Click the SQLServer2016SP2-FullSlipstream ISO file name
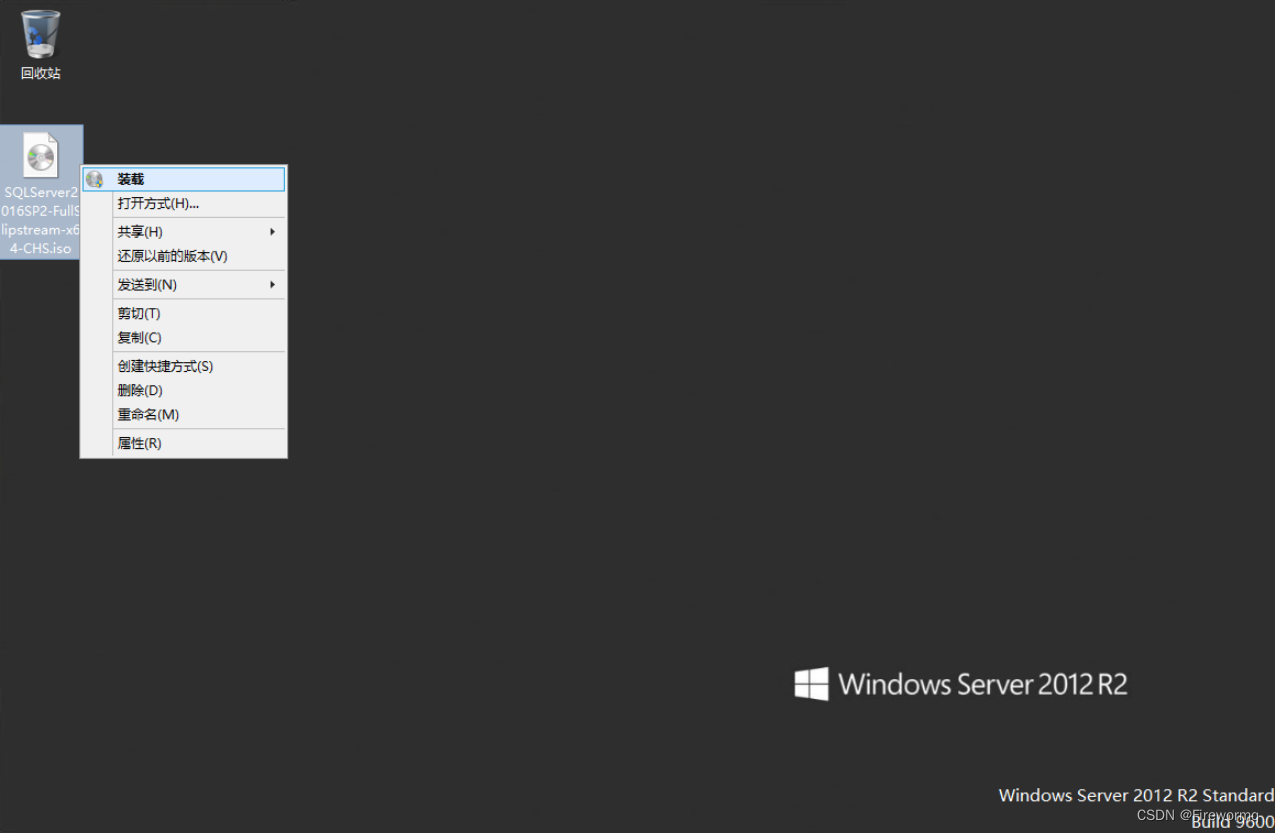Image resolution: width=1275 pixels, height=833 pixels. [x=41, y=220]
